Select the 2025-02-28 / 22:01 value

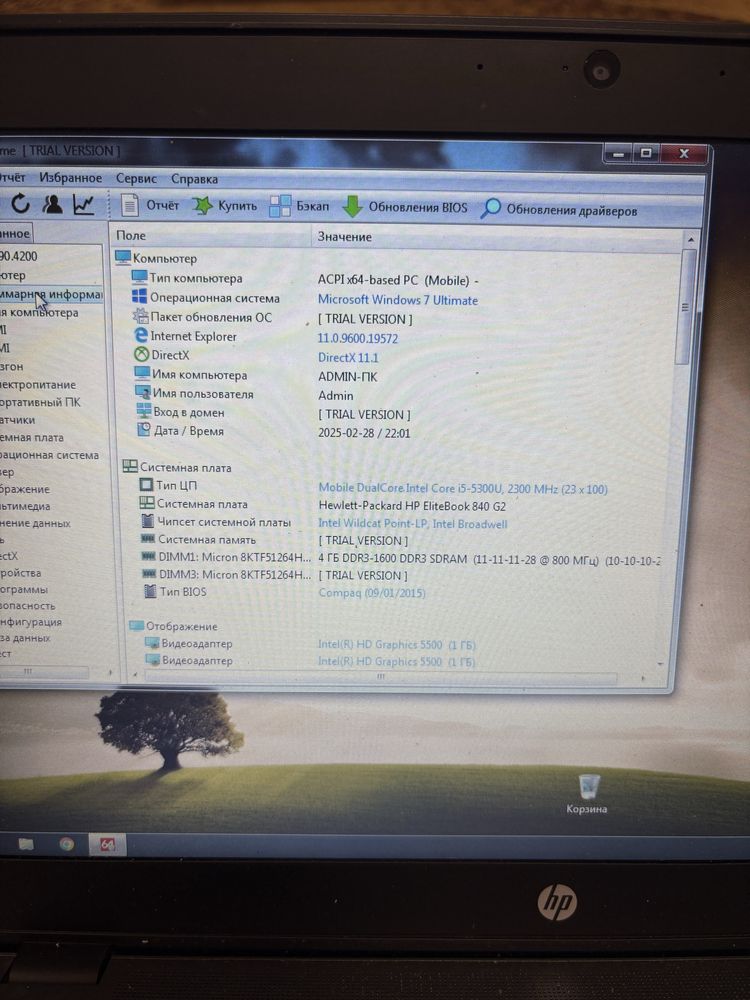pos(364,433)
